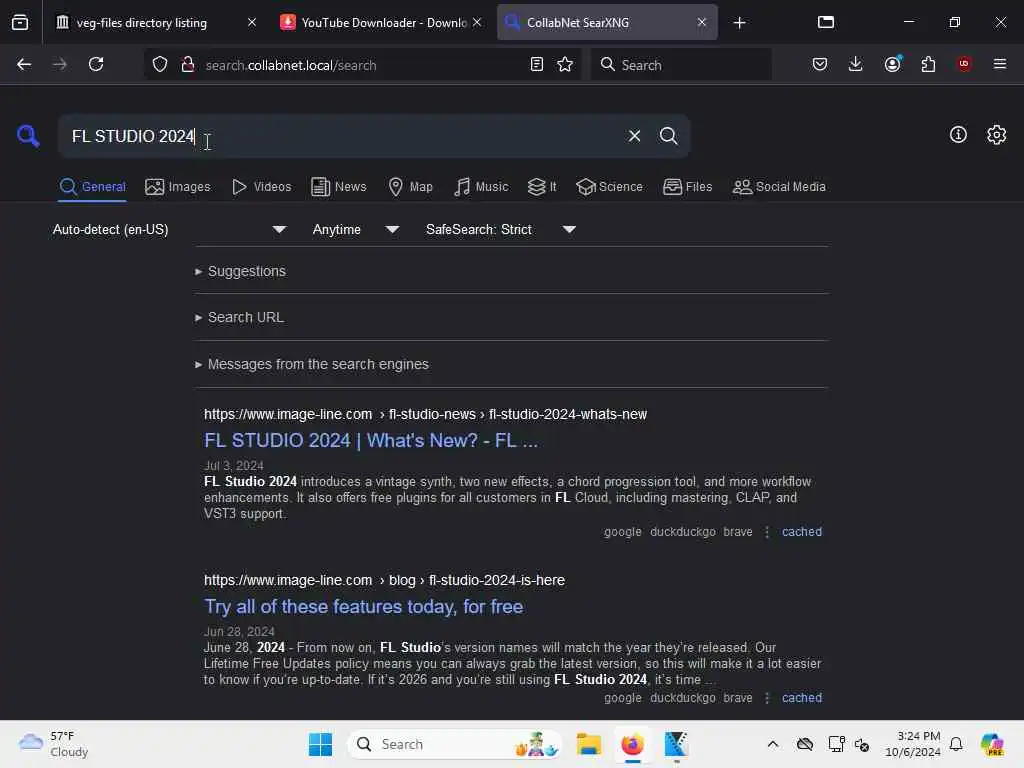The image size is (1024, 768).
Task: Go back with browser back arrow
Action: tap(24, 65)
